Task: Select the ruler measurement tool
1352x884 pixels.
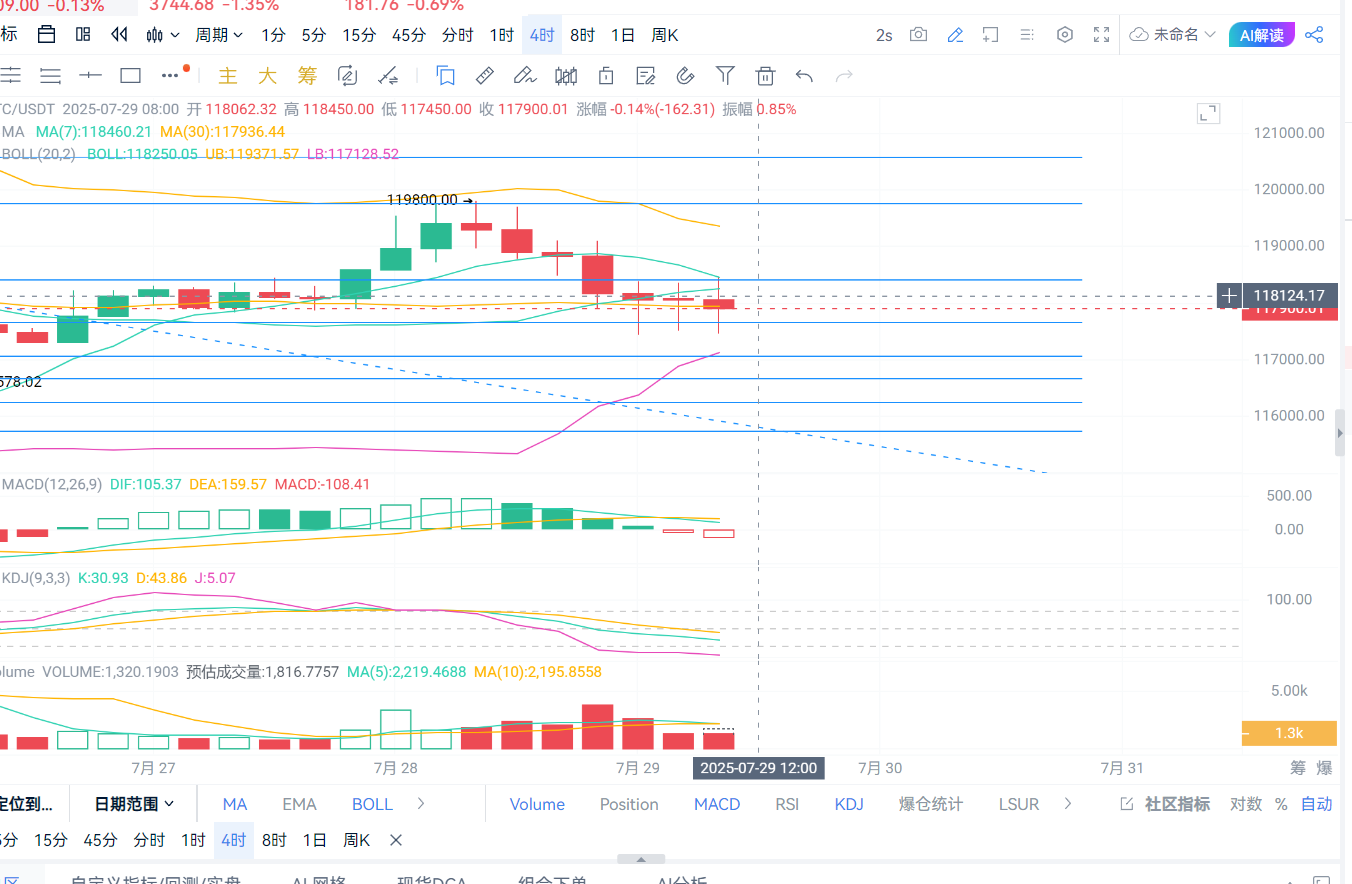Action: (485, 75)
